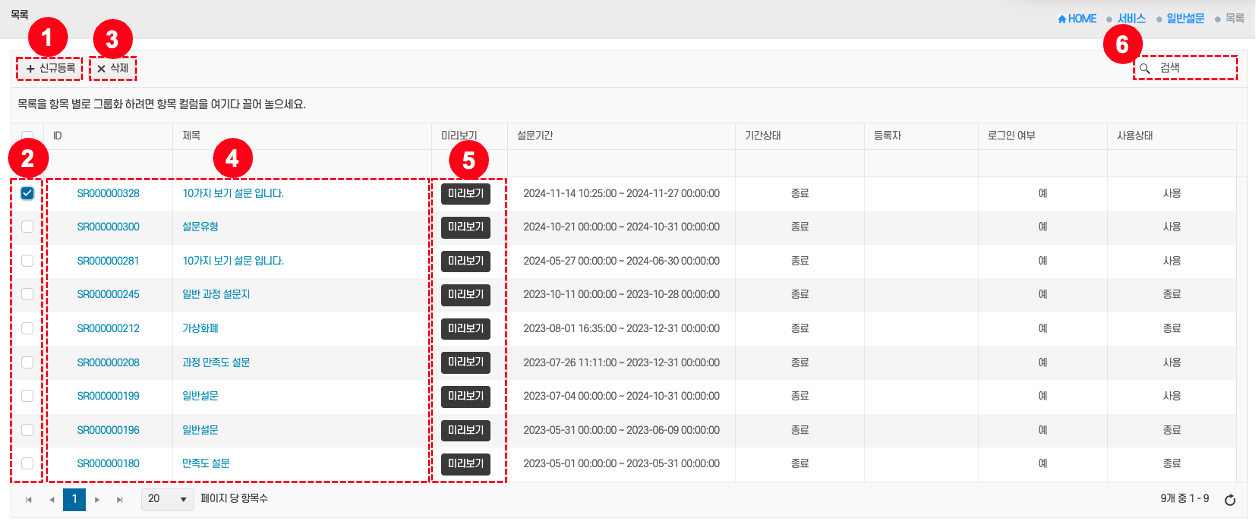Sort by the 설문기간 column header
Image resolution: width=1256 pixels, height=526 pixels.
535,135
